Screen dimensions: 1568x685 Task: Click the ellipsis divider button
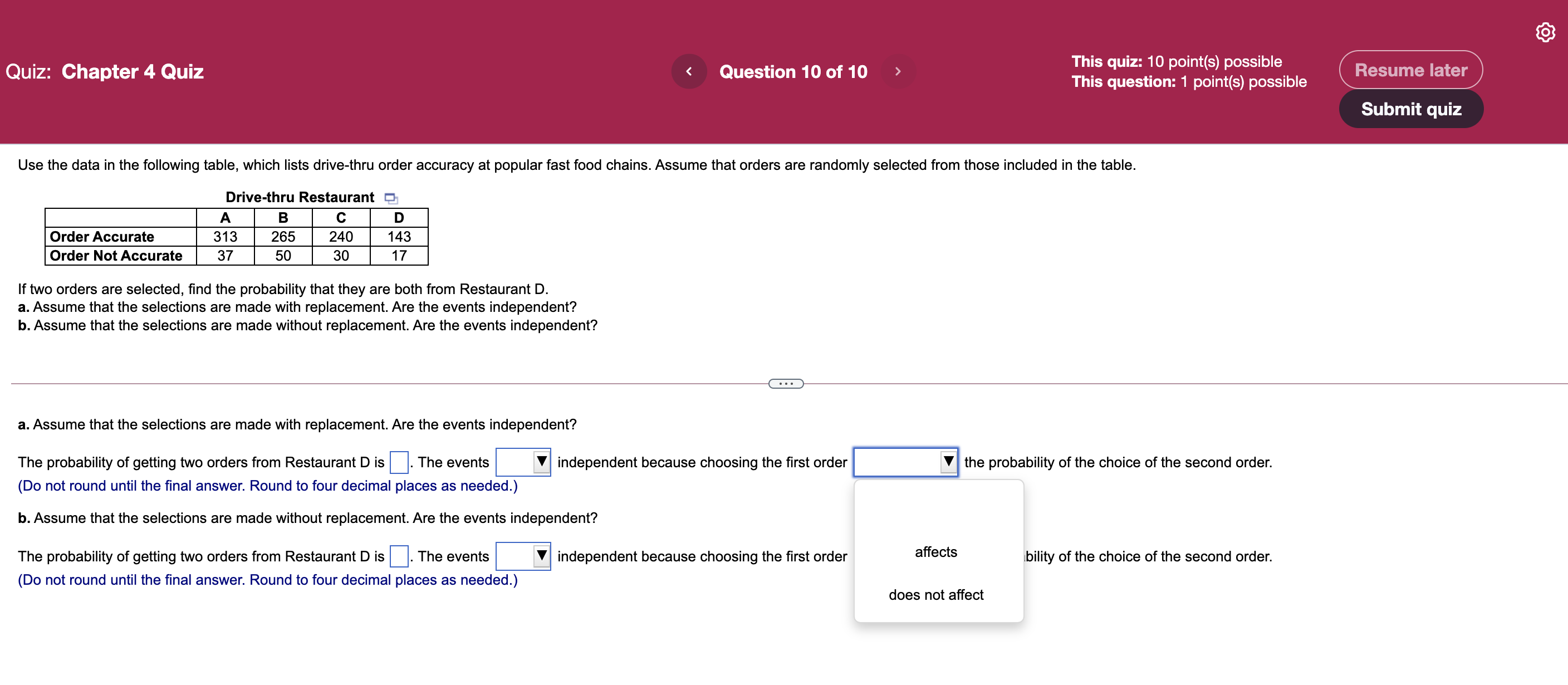[786, 383]
